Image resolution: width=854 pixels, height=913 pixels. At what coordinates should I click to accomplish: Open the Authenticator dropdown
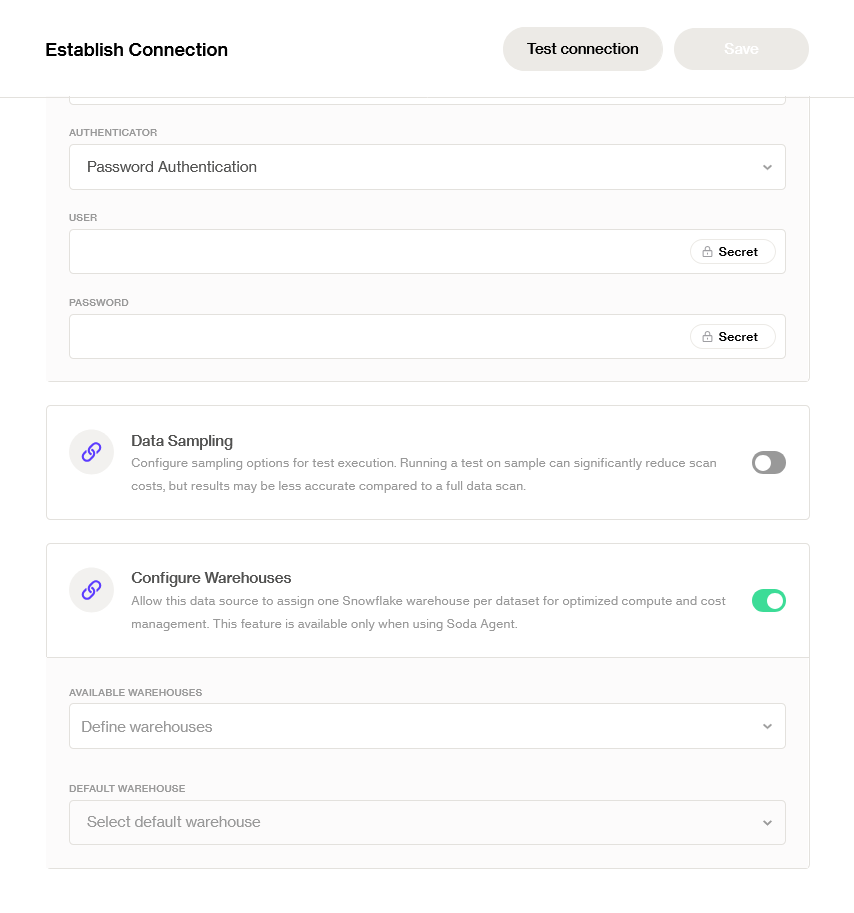click(x=426, y=167)
